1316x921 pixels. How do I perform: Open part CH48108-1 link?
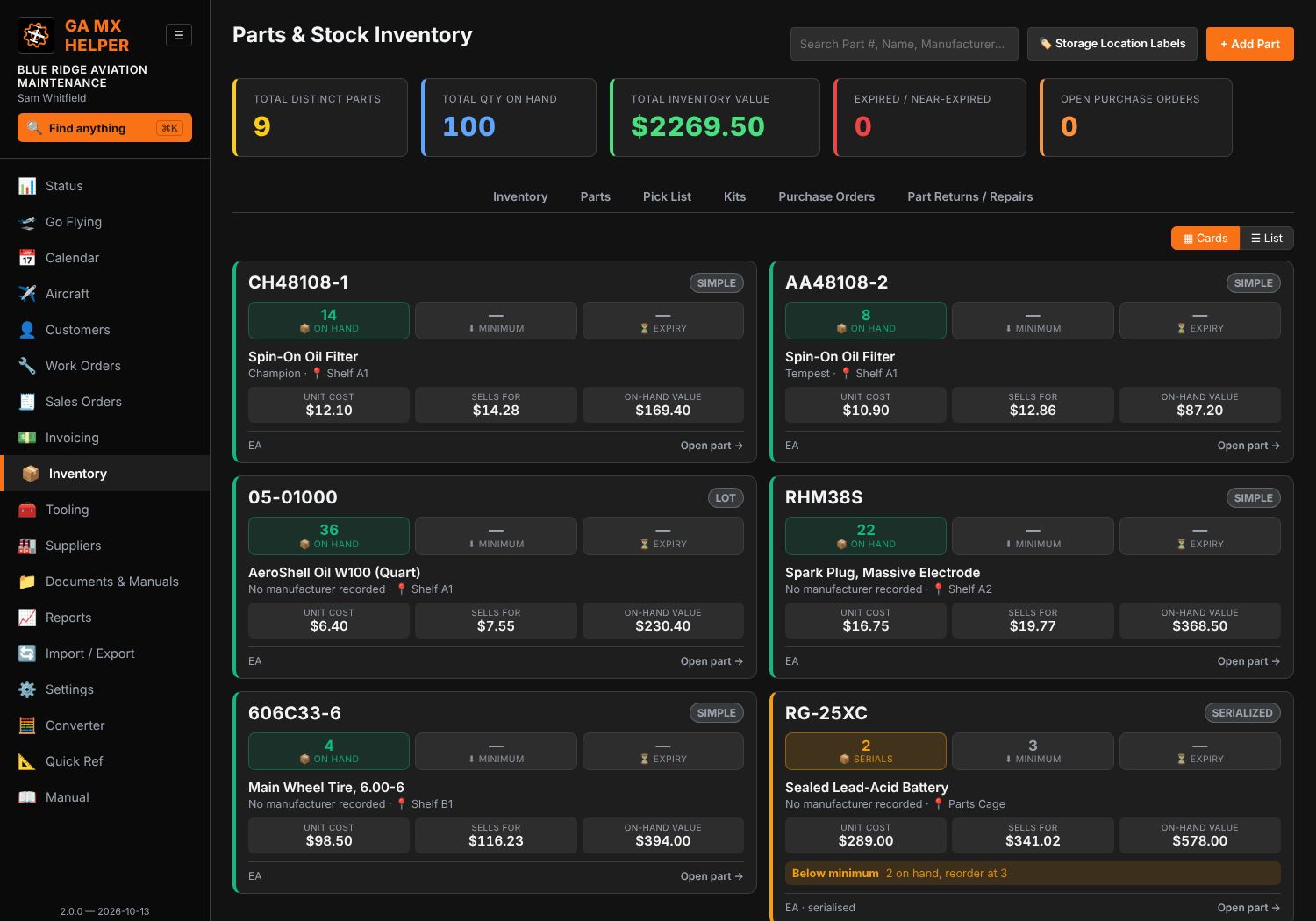coord(712,446)
